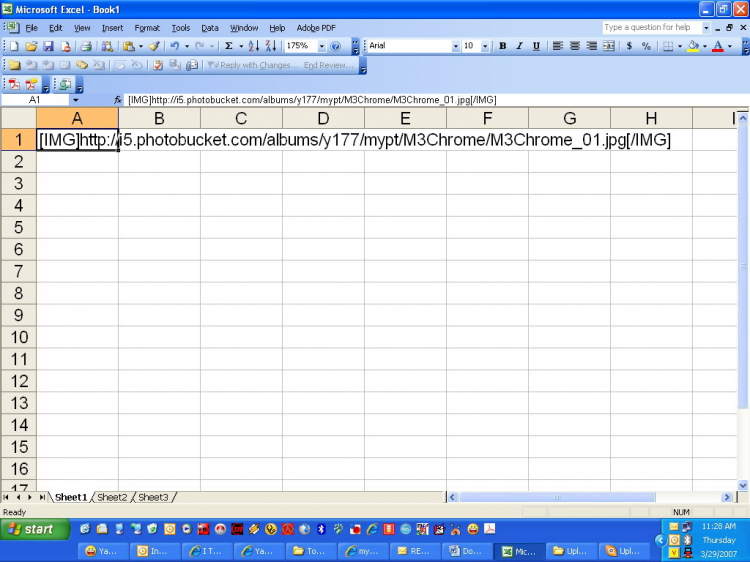Click Convert to PDF and Email icon
The height and width of the screenshot is (562, 750).
click(x=32, y=85)
